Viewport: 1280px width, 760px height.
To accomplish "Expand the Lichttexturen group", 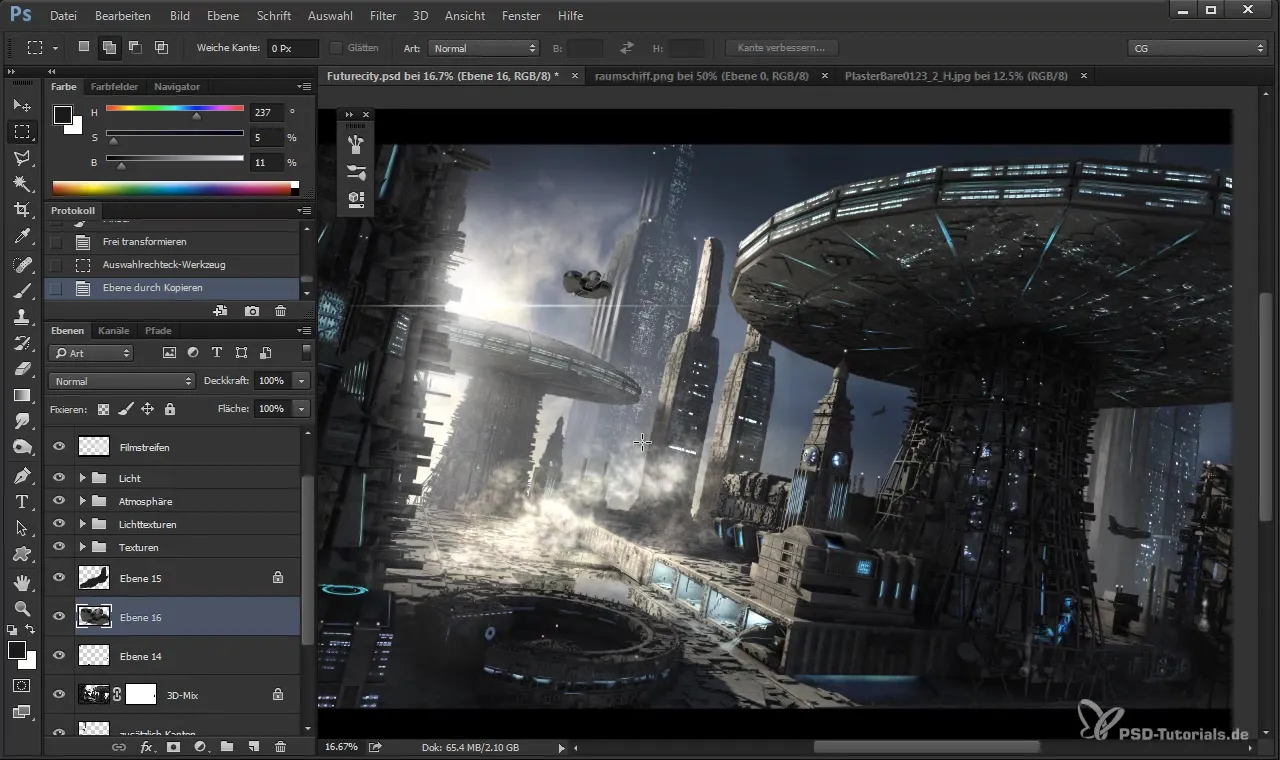I will click(x=83, y=524).
